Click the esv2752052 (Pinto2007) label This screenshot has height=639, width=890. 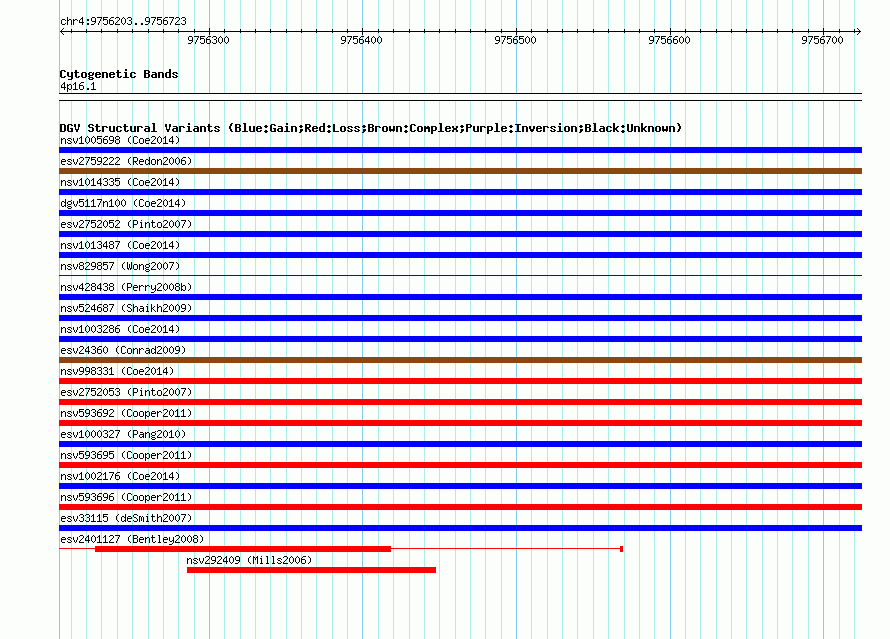coord(126,224)
